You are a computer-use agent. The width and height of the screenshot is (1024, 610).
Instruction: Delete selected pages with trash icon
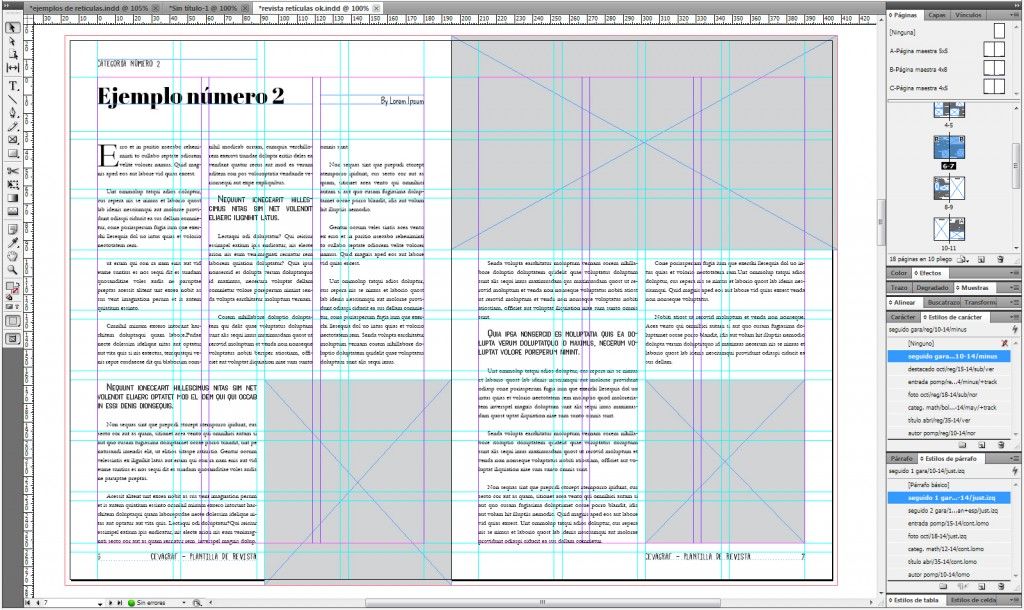(1000, 259)
